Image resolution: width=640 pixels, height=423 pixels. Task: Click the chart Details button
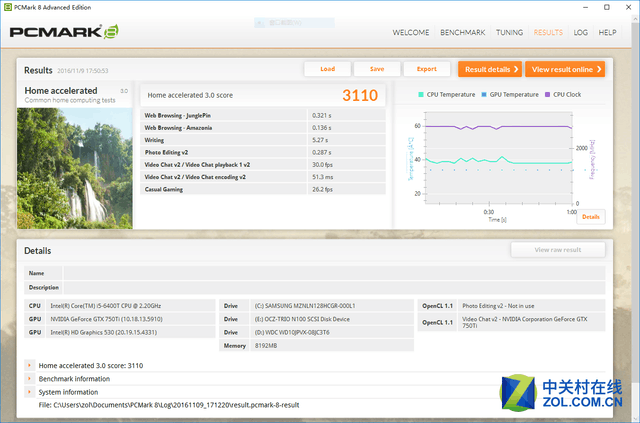(591, 217)
